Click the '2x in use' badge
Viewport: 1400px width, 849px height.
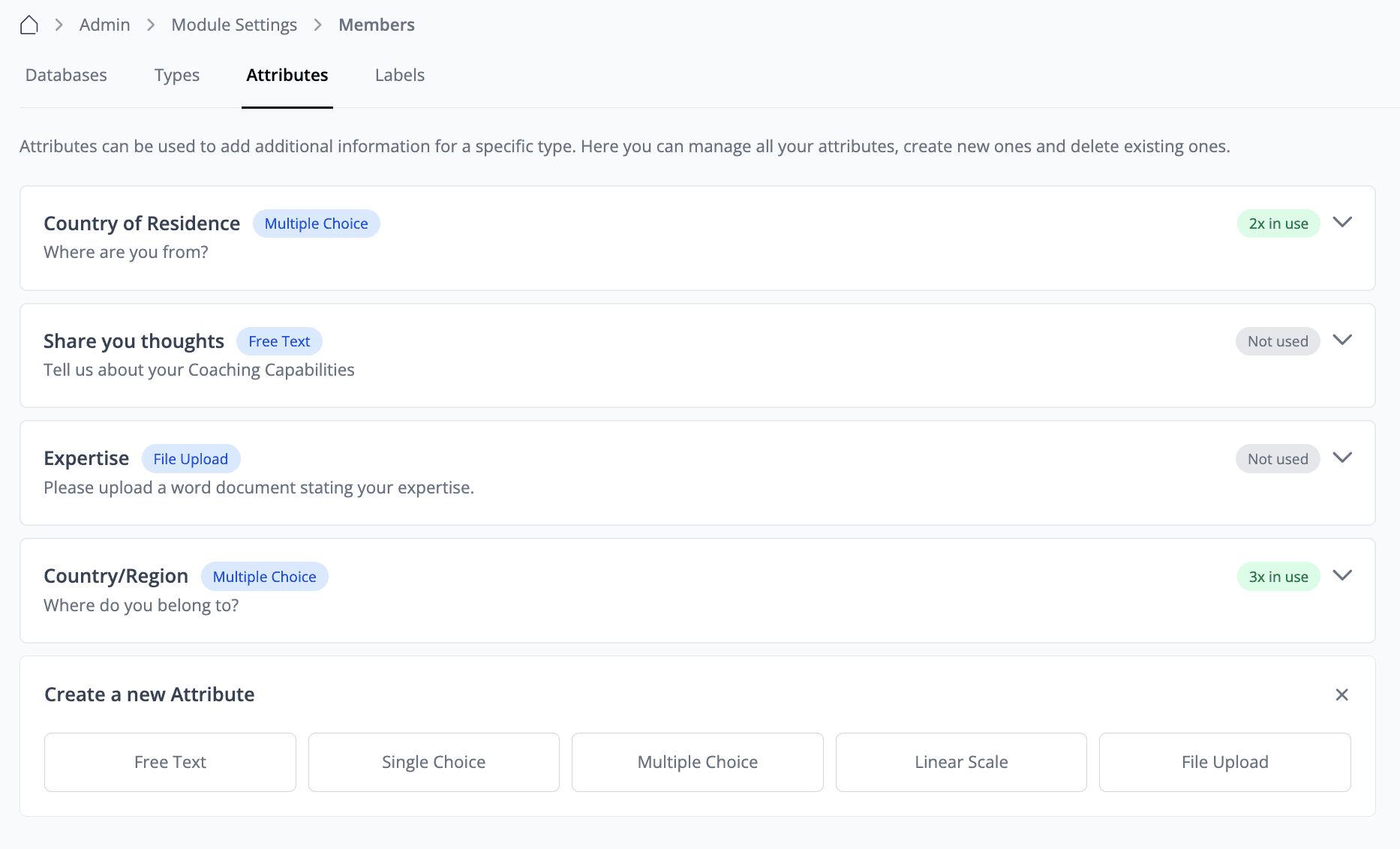tap(1278, 223)
